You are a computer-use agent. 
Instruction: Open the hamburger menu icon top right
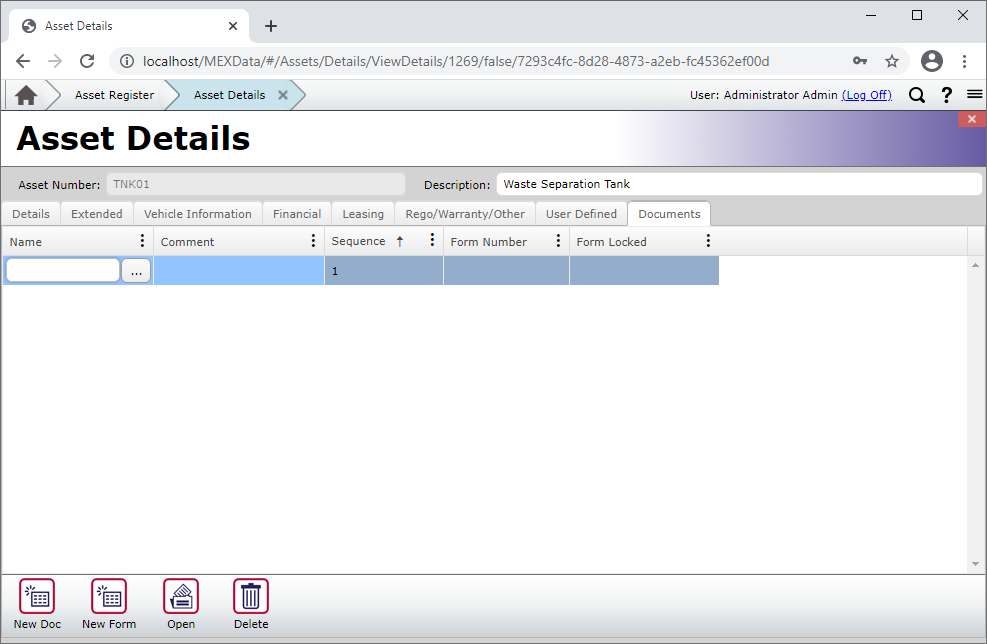(x=974, y=95)
